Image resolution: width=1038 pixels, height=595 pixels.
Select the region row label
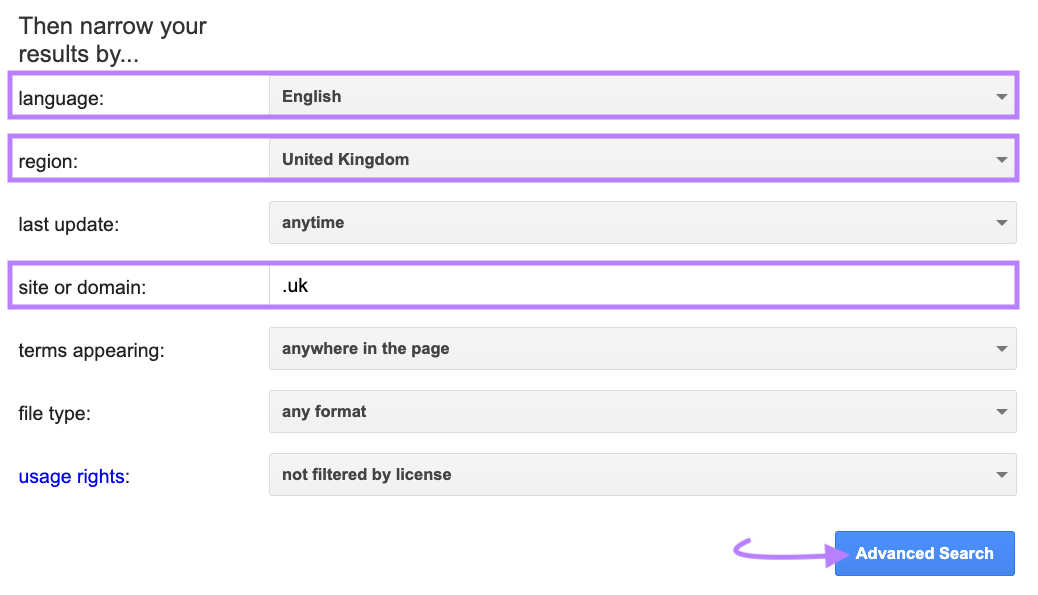(49, 159)
